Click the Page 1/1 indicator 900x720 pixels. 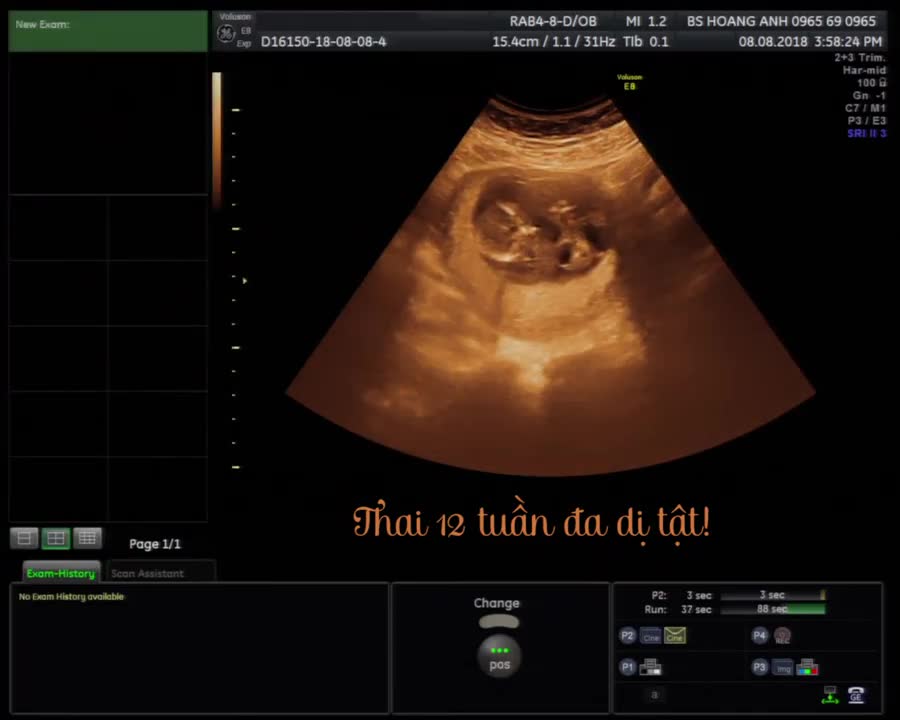pyautogui.click(x=155, y=544)
